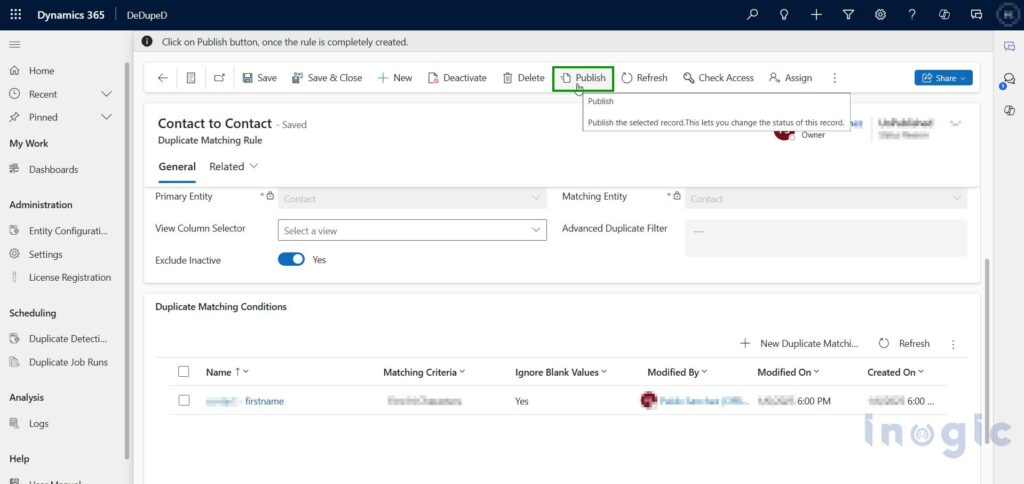Screen dimensions: 1024x484
Task: Collapse the hamburger navigation menu
Action: (14, 44)
